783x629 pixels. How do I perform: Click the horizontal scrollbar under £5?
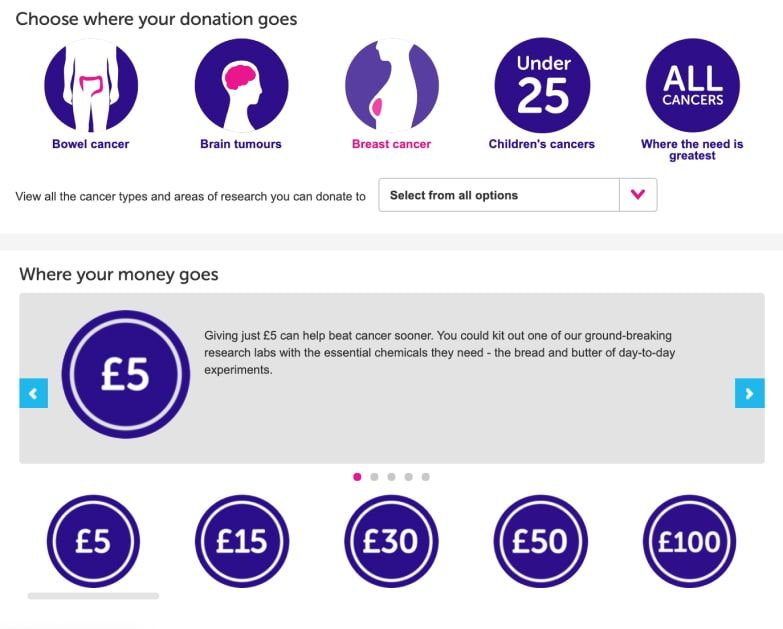pyautogui.click(x=93, y=596)
